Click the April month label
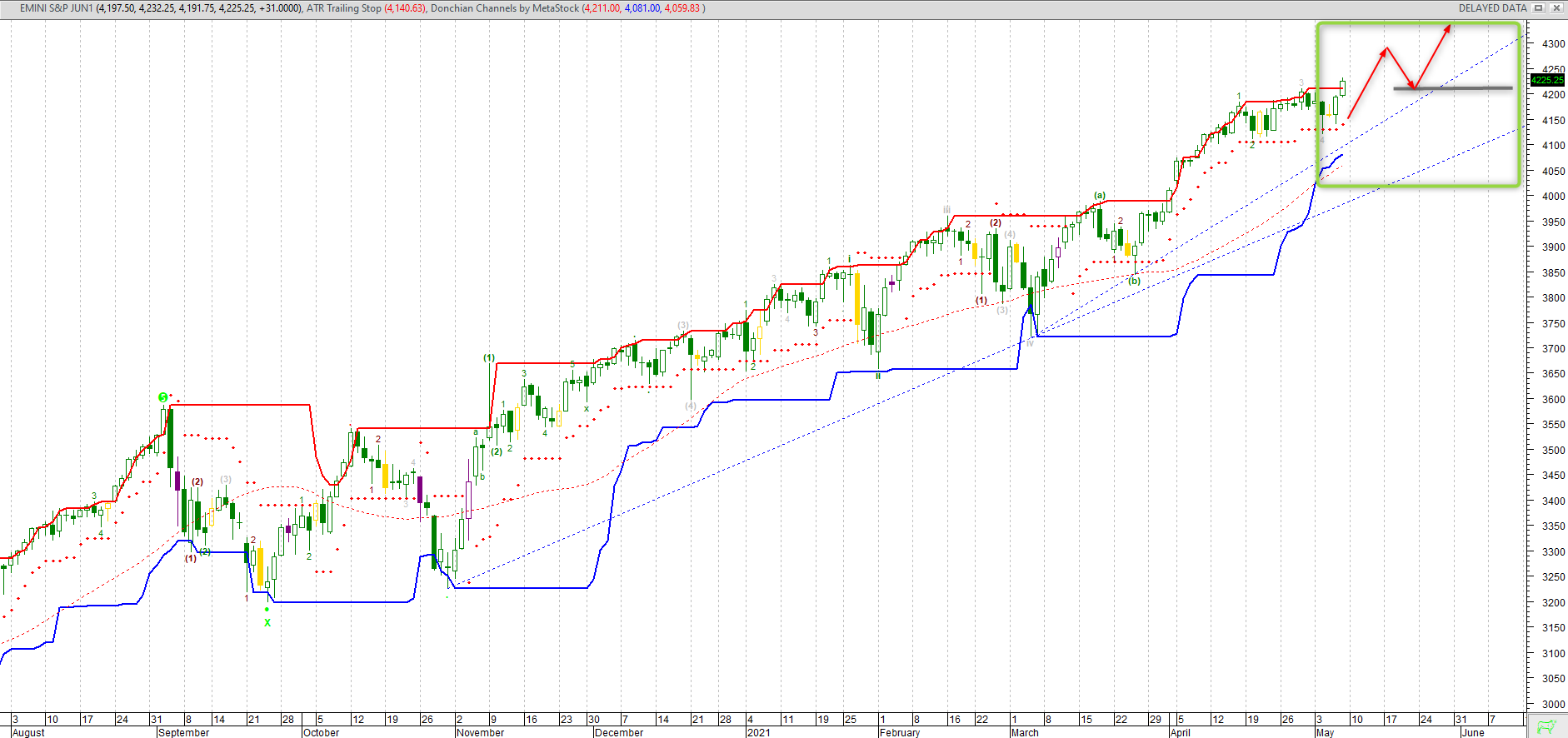 (1181, 733)
